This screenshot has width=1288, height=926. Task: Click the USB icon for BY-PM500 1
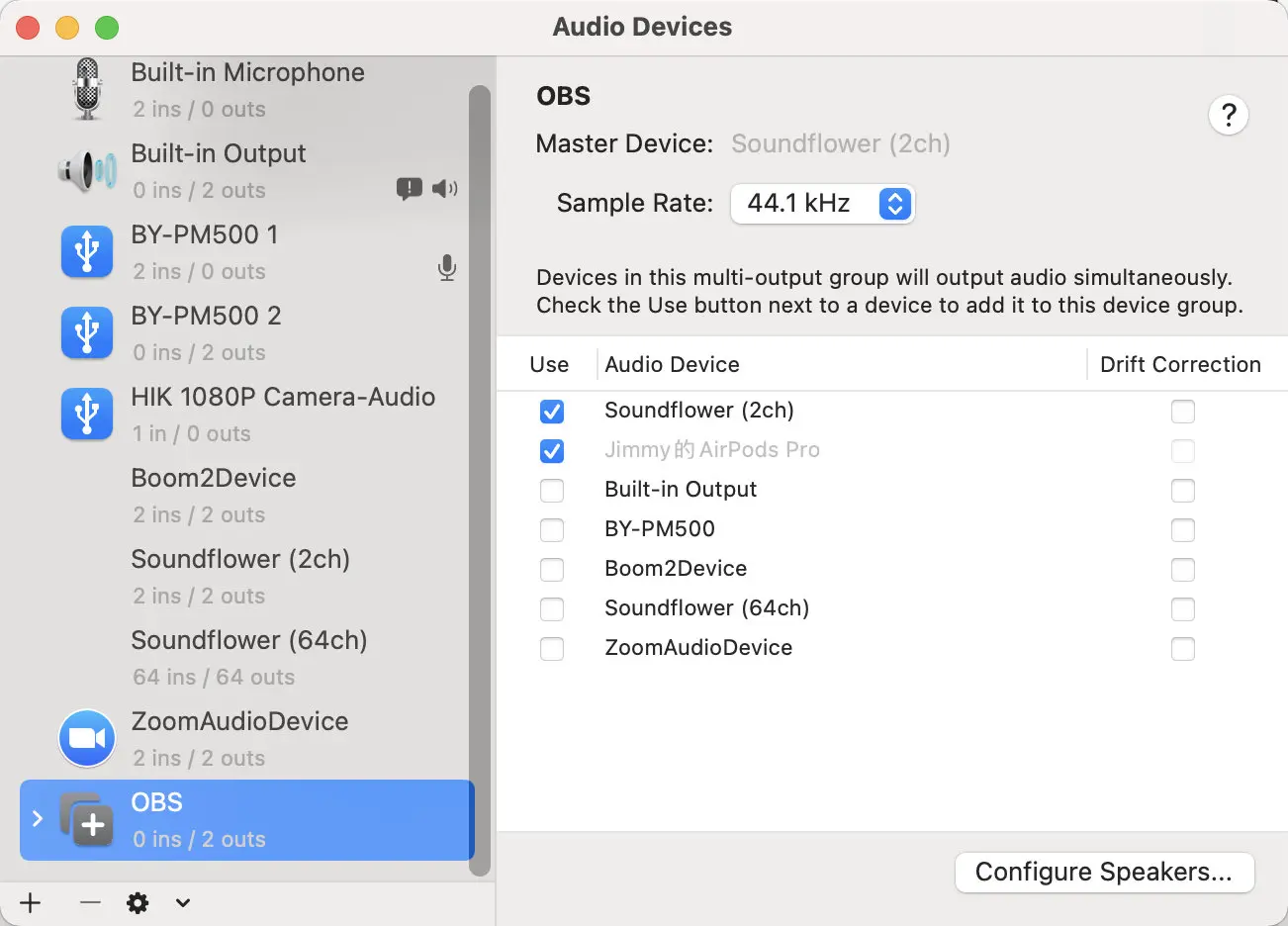pos(87,252)
